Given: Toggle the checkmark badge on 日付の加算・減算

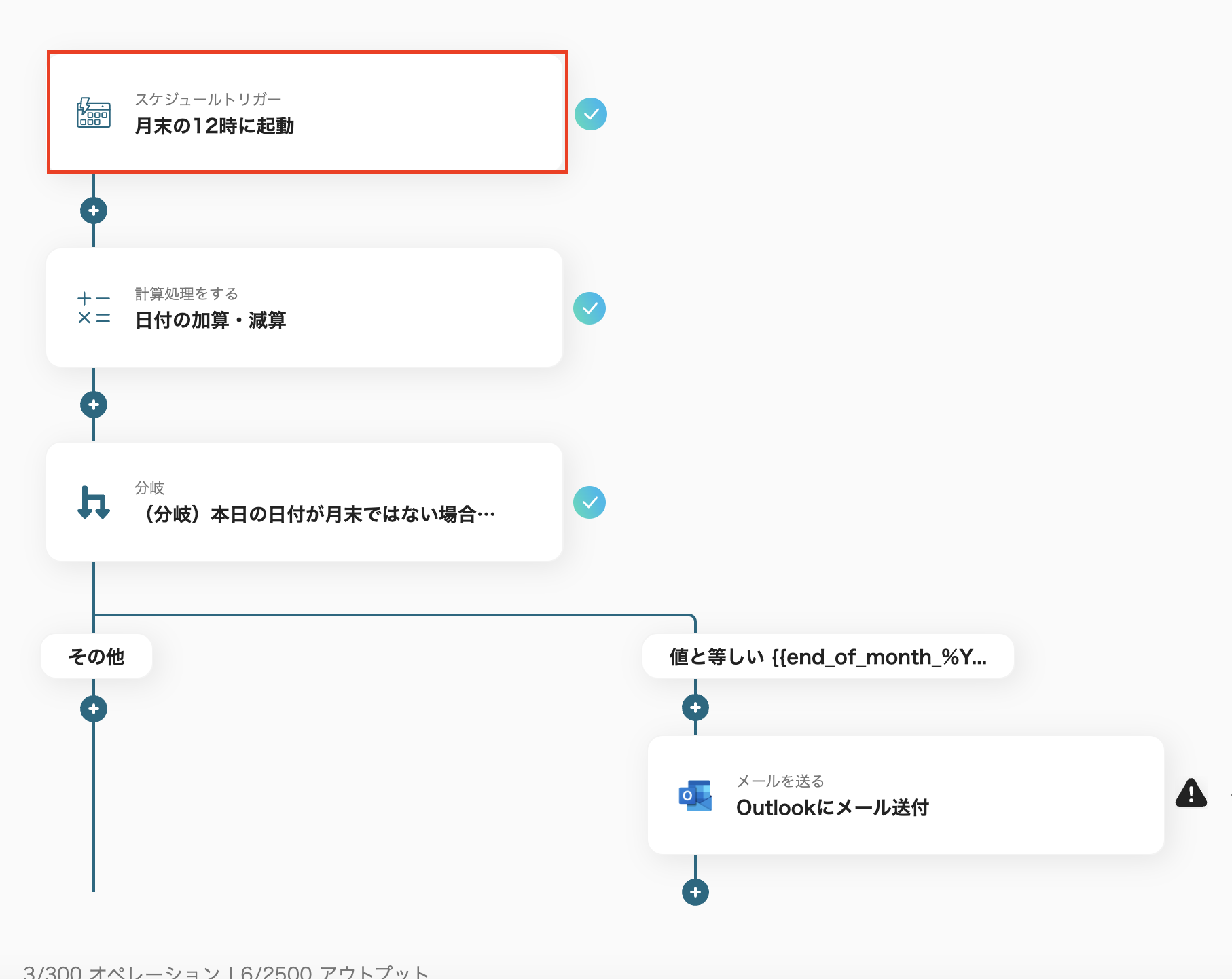Looking at the screenshot, I should coord(591,308).
